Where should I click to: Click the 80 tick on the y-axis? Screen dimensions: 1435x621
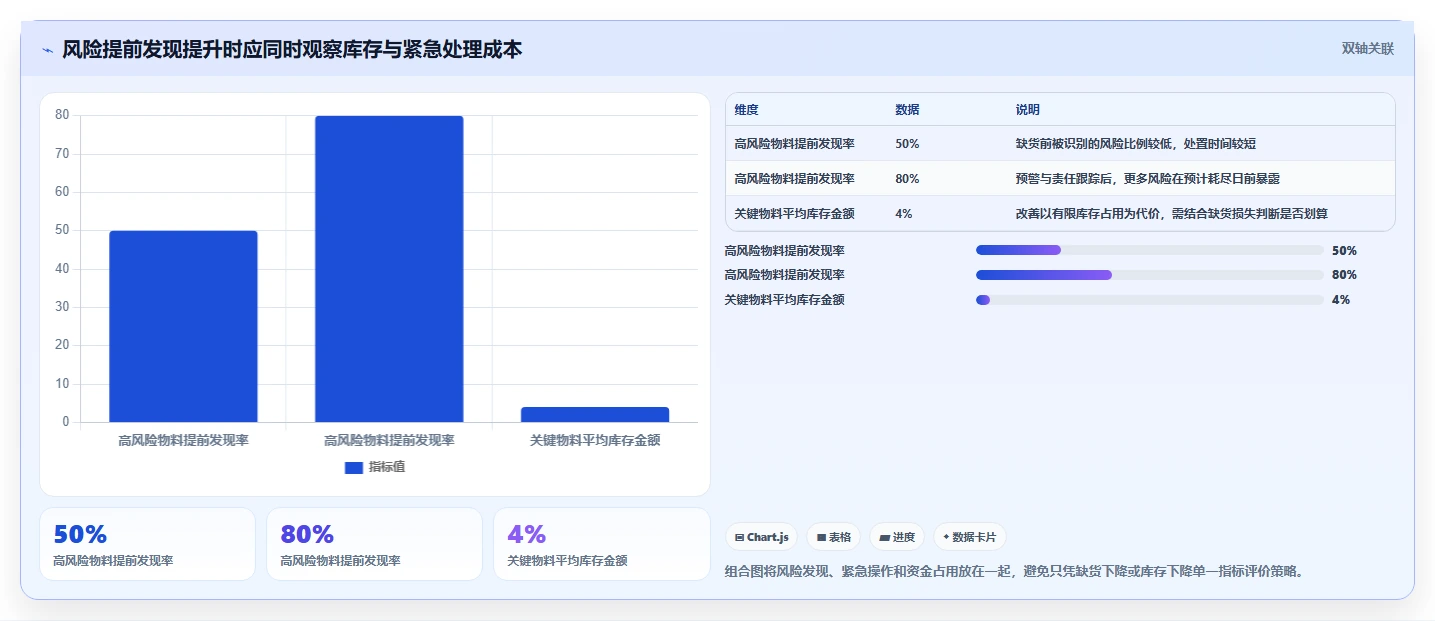click(x=62, y=115)
